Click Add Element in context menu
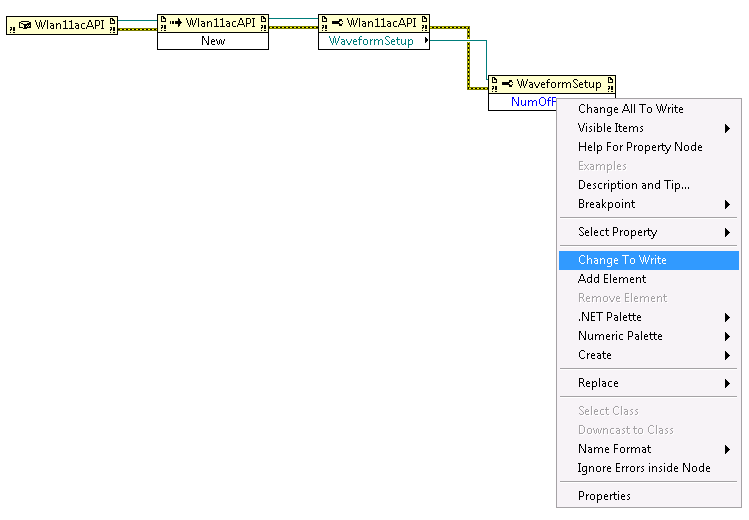Image resolution: width=749 pixels, height=520 pixels. pyautogui.click(x=612, y=279)
